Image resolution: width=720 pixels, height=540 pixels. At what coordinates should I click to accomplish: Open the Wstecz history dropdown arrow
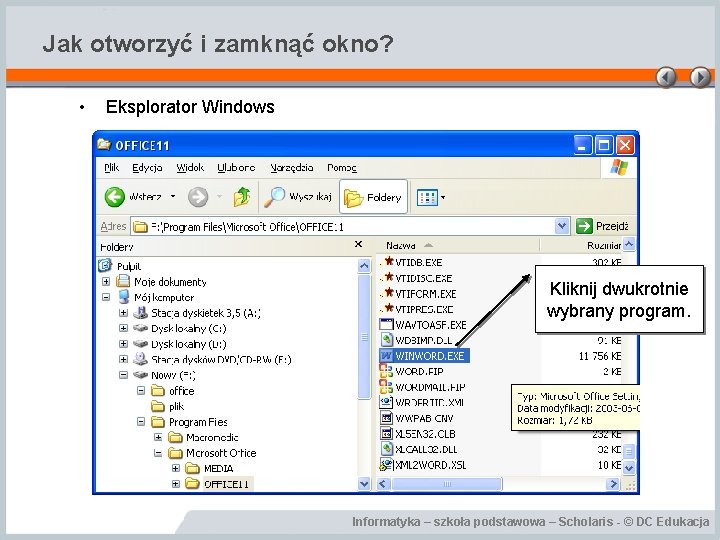coord(173,197)
